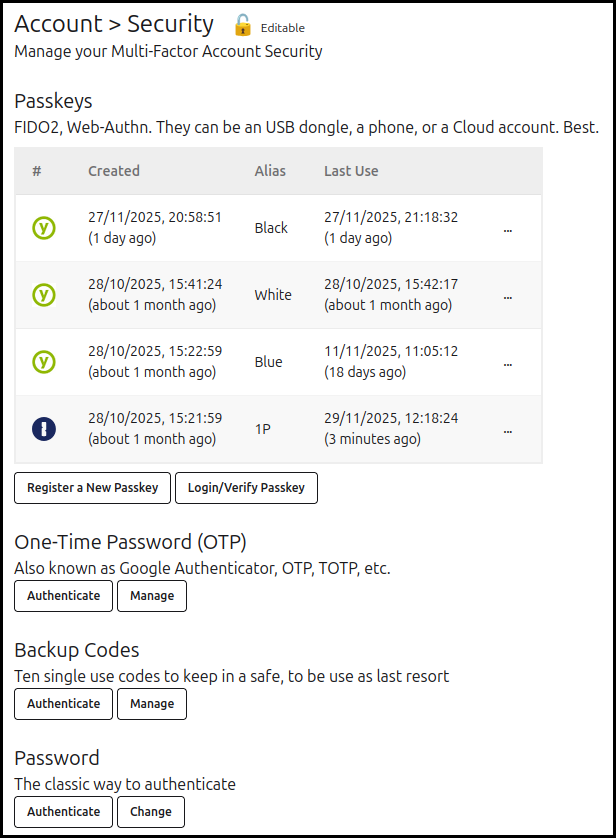Click the black alert icon on the 1P passkey row
Image resolution: width=616 pixels, height=838 pixels.
coord(44,428)
